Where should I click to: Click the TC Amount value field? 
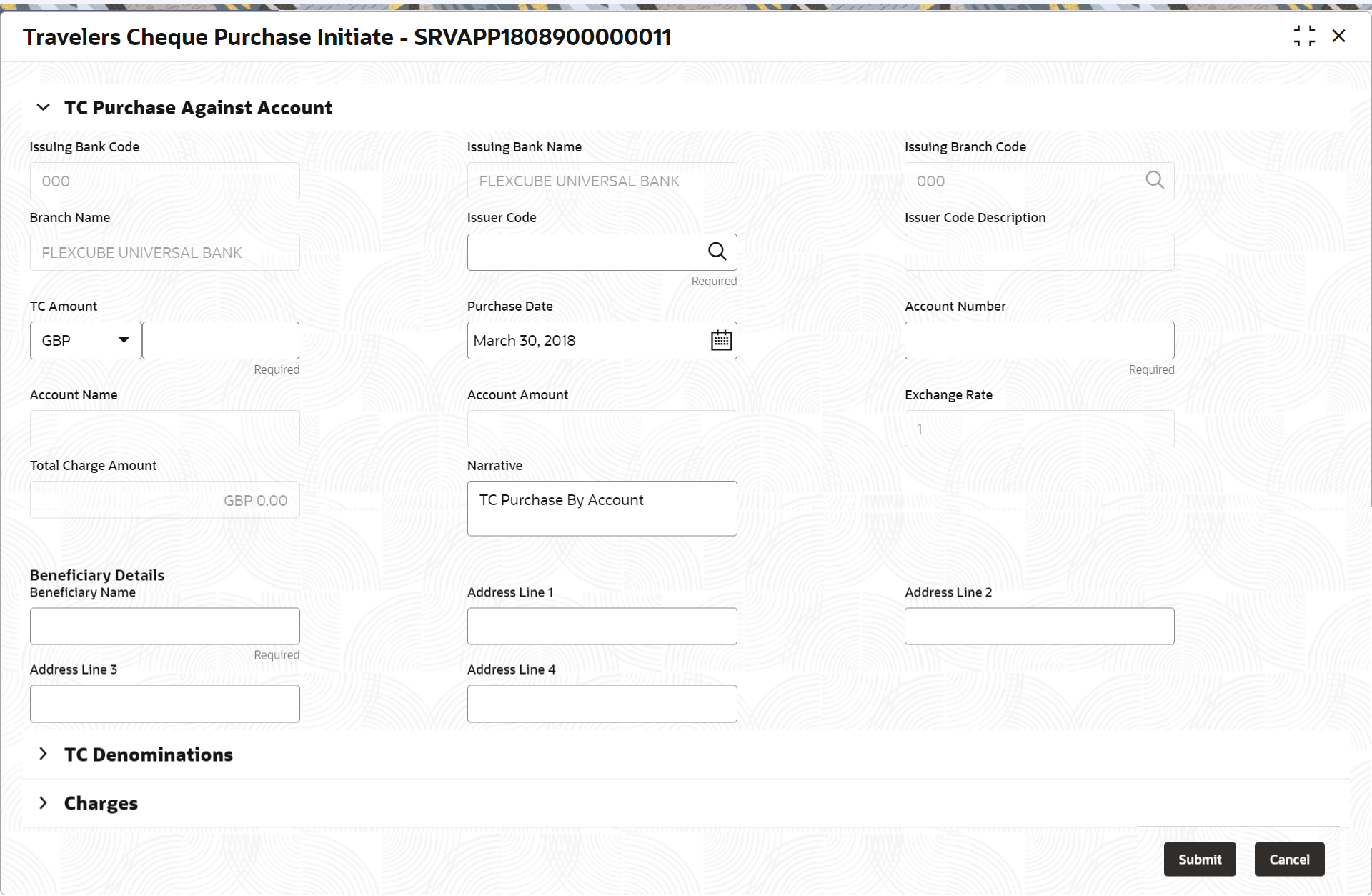coord(220,340)
